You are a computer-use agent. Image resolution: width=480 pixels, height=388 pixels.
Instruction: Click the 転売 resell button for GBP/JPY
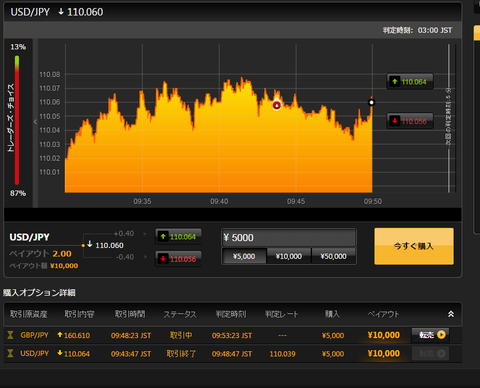(x=431, y=335)
